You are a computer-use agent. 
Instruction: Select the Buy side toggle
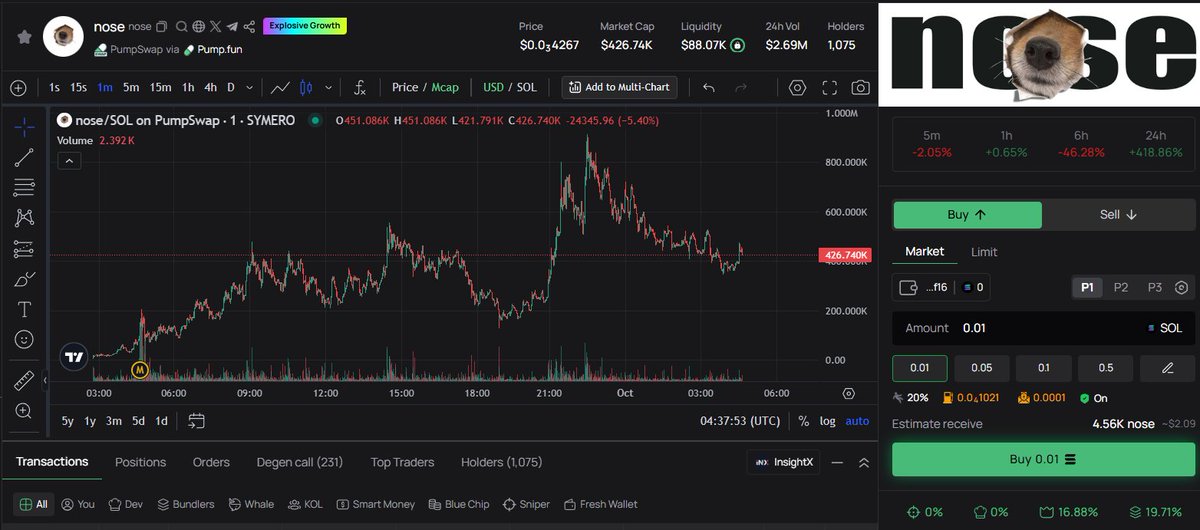pos(967,214)
